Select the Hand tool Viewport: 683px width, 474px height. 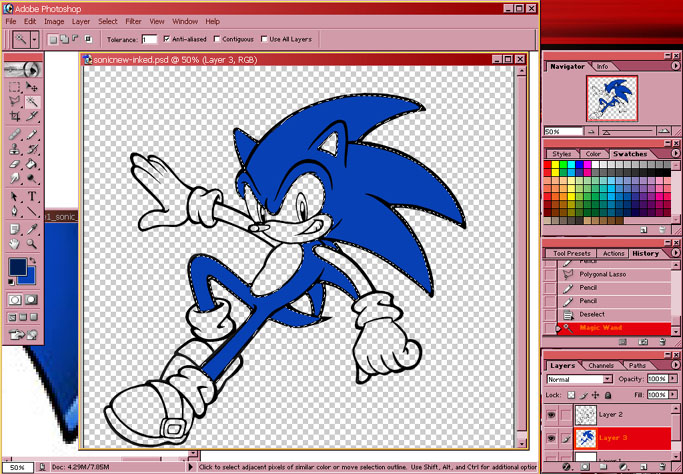tap(15, 244)
